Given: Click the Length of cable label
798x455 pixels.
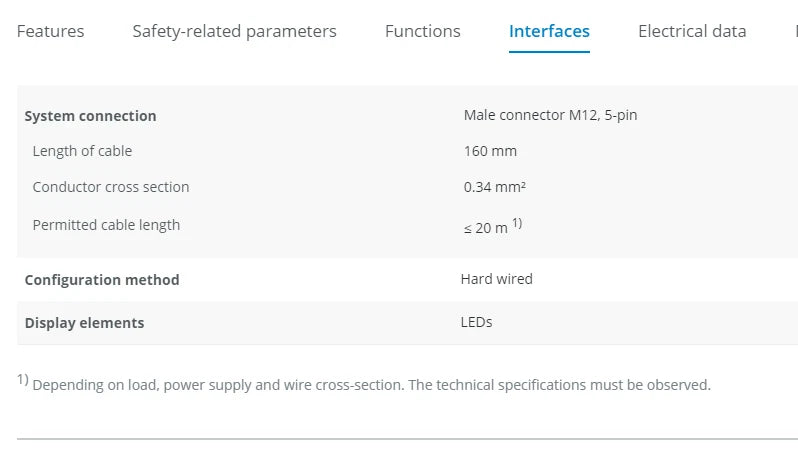Looking at the screenshot, I should 82,151.
